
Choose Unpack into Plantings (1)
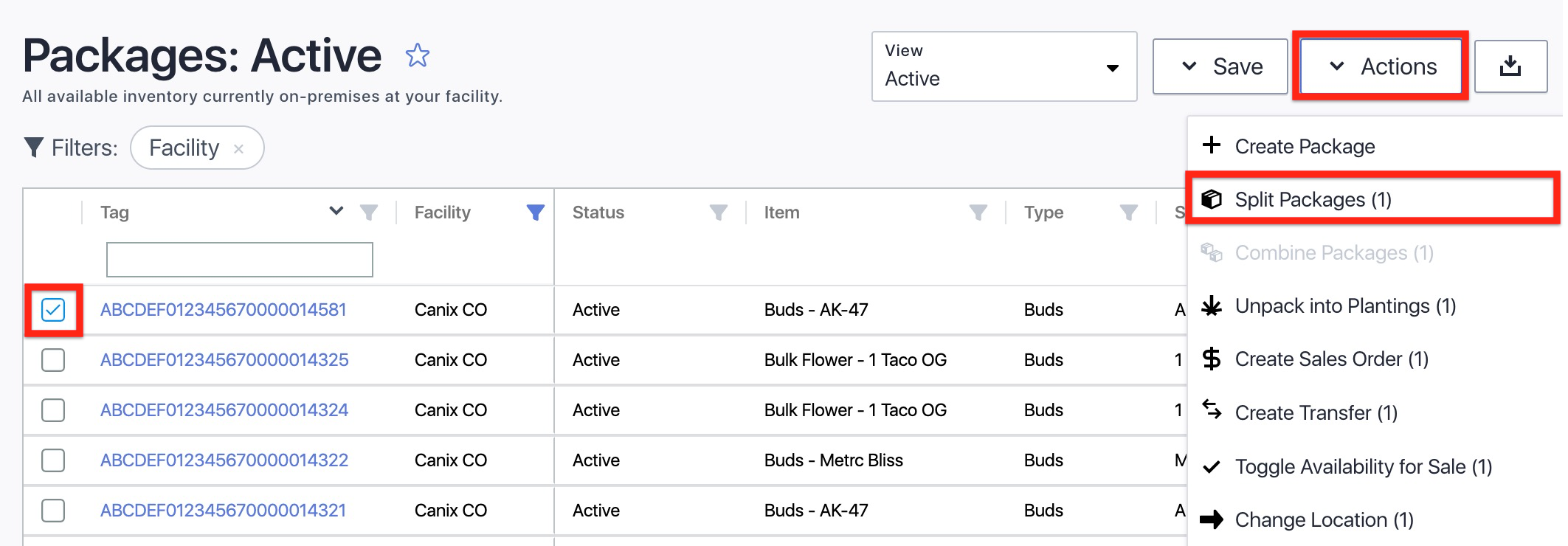click(x=1374, y=305)
